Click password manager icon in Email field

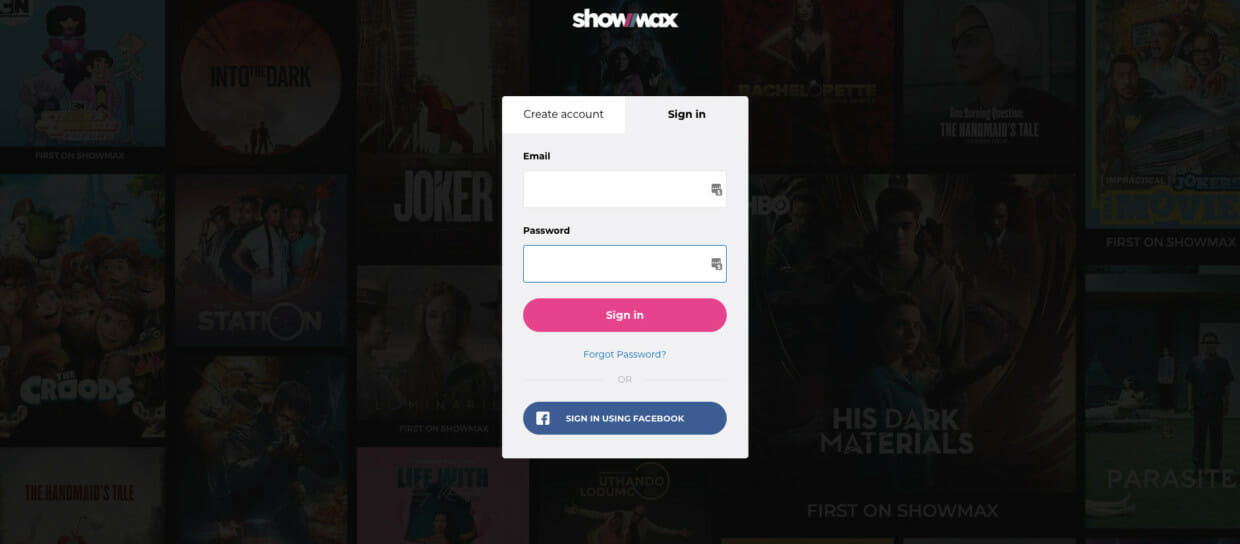[716, 189]
